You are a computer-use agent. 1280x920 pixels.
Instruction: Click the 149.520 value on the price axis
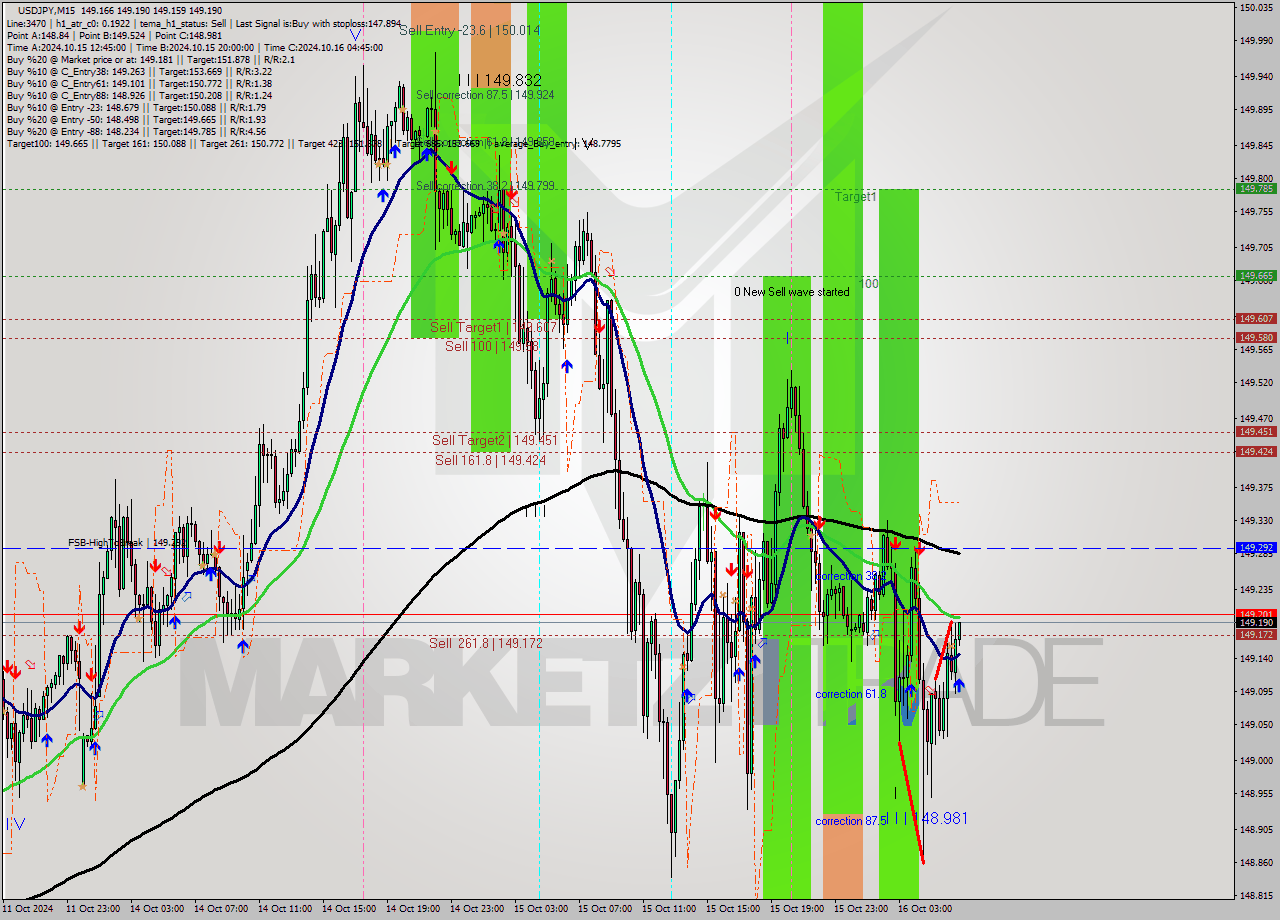pyautogui.click(x=1256, y=383)
